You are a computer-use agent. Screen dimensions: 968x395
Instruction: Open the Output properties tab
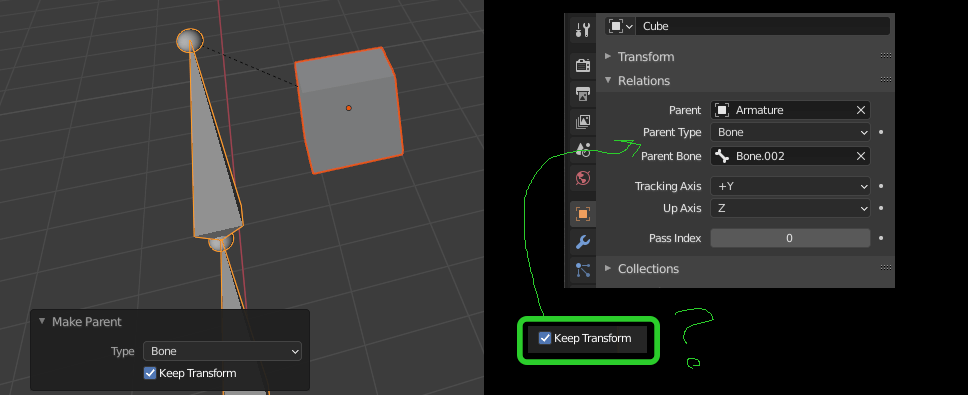click(x=583, y=94)
